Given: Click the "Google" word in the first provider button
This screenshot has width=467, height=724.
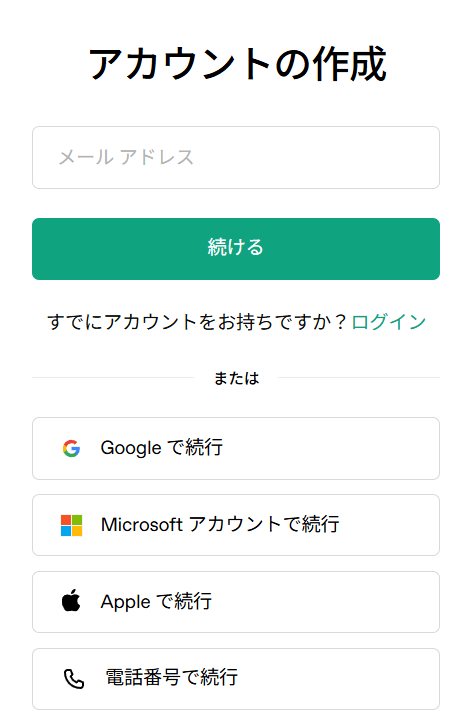Looking at the screenshot, I should [131, 448].
